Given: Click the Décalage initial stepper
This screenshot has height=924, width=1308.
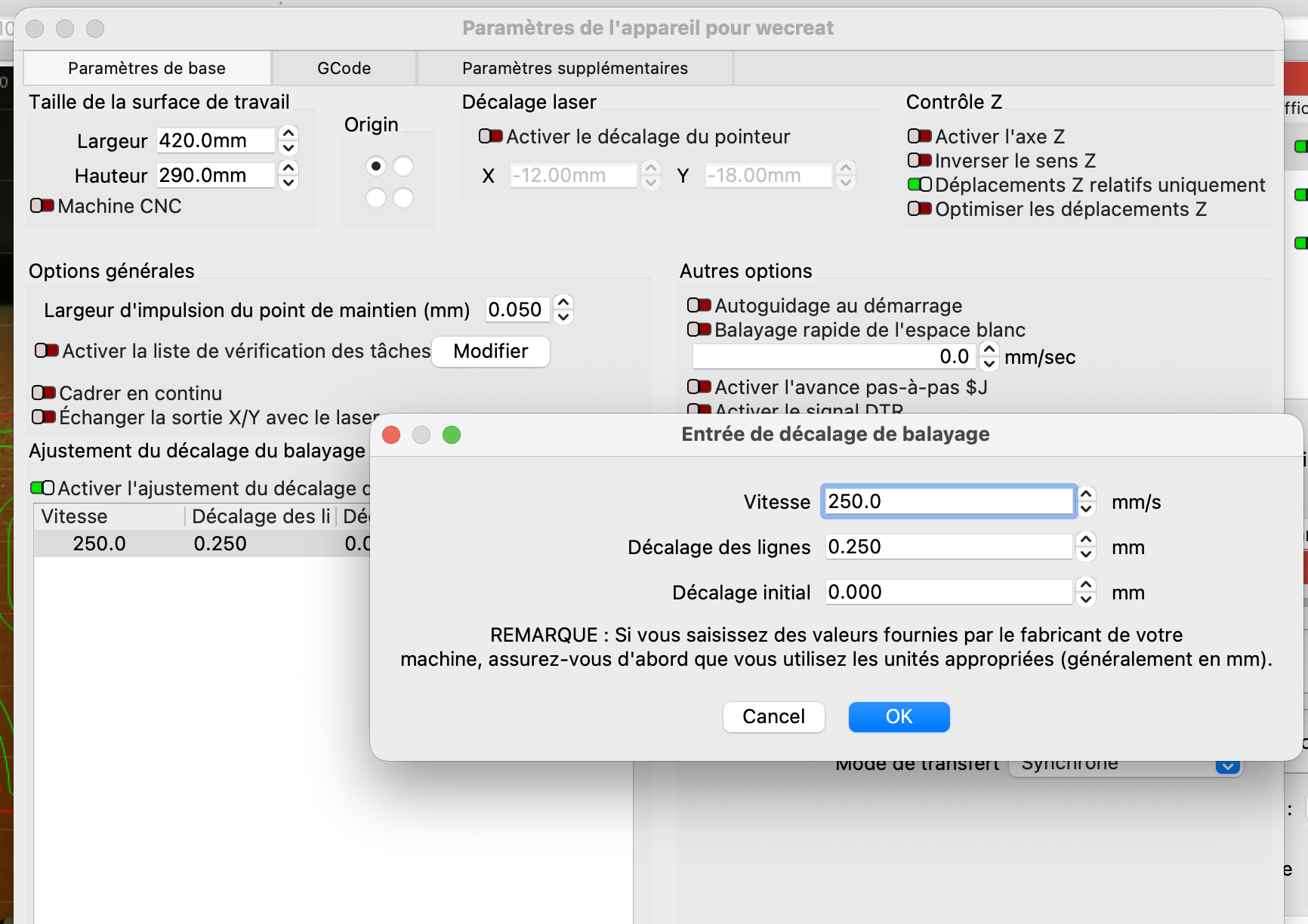Looking at the screenshot, I should (1086, 592).
